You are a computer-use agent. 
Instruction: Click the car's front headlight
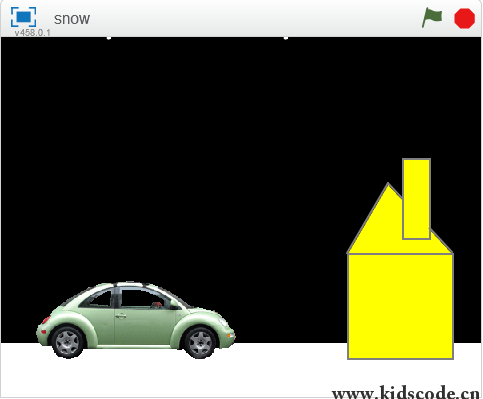pos(224,322)
